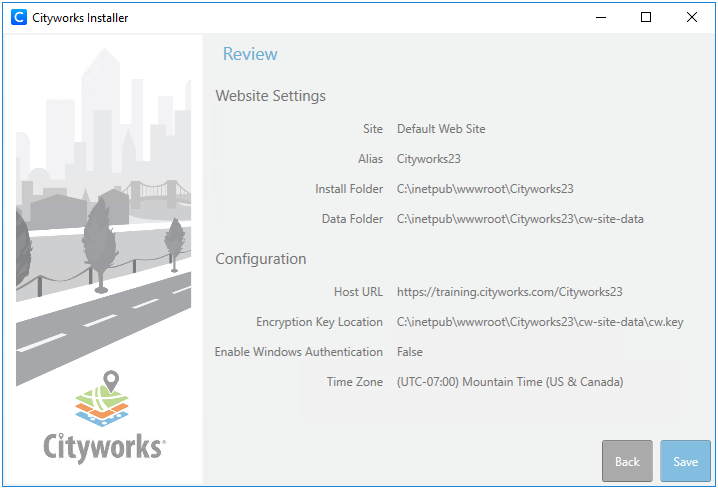
Task: Select the Review heading
Action: click(x=250, y=54)
